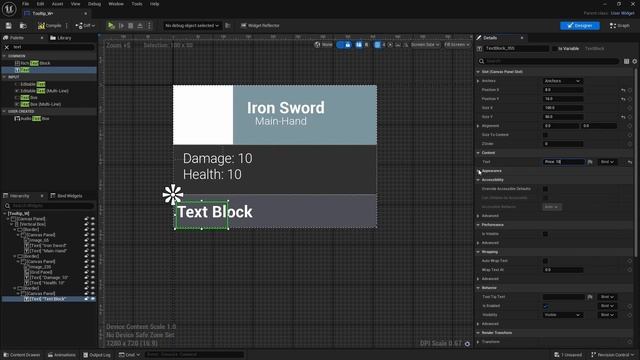Reset Position X to default arrow
Image resolution: width=640 pixels, height=360 pixels.
[x=623, y=90]
